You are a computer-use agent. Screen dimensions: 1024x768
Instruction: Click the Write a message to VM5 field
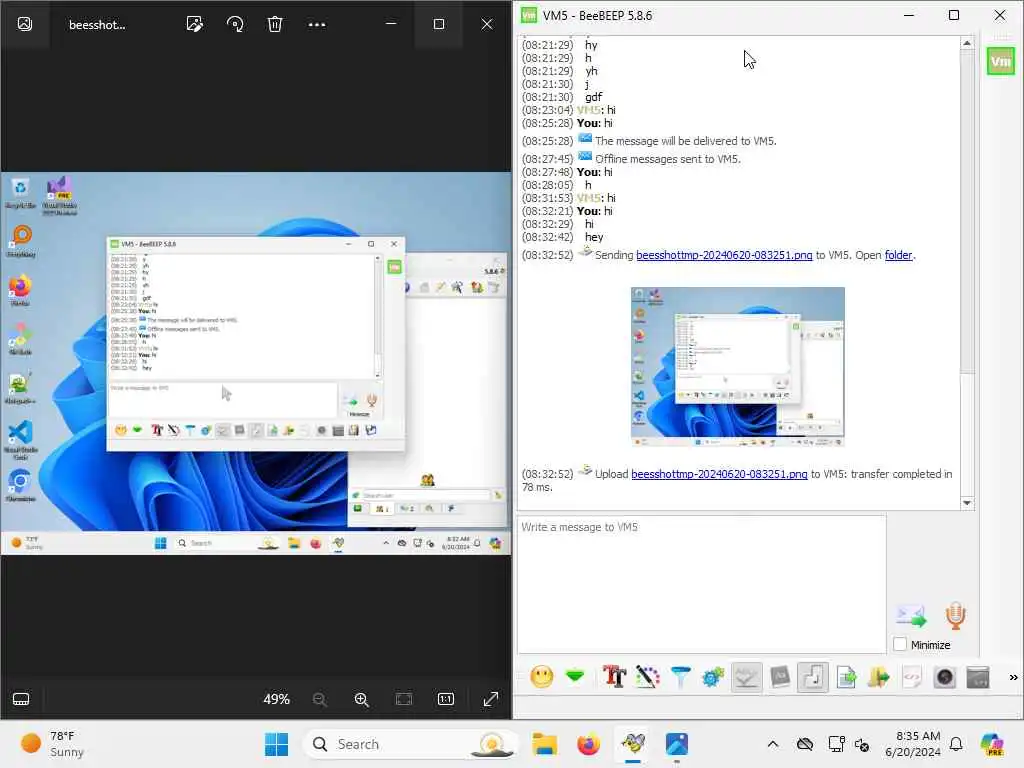(701, 584)
